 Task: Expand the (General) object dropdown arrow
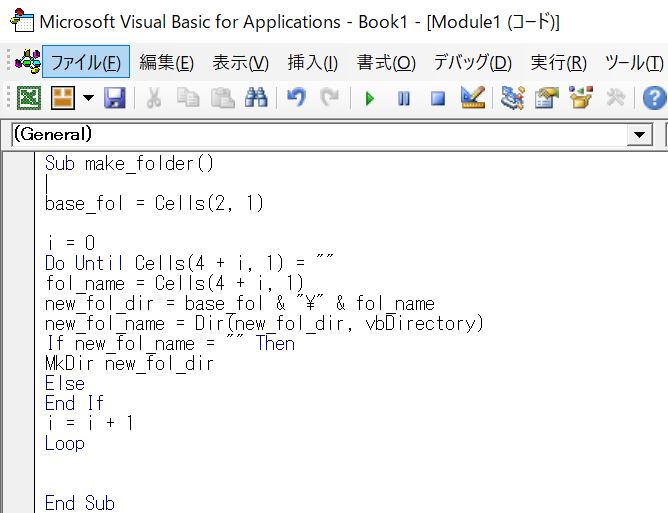click(639, 135)
